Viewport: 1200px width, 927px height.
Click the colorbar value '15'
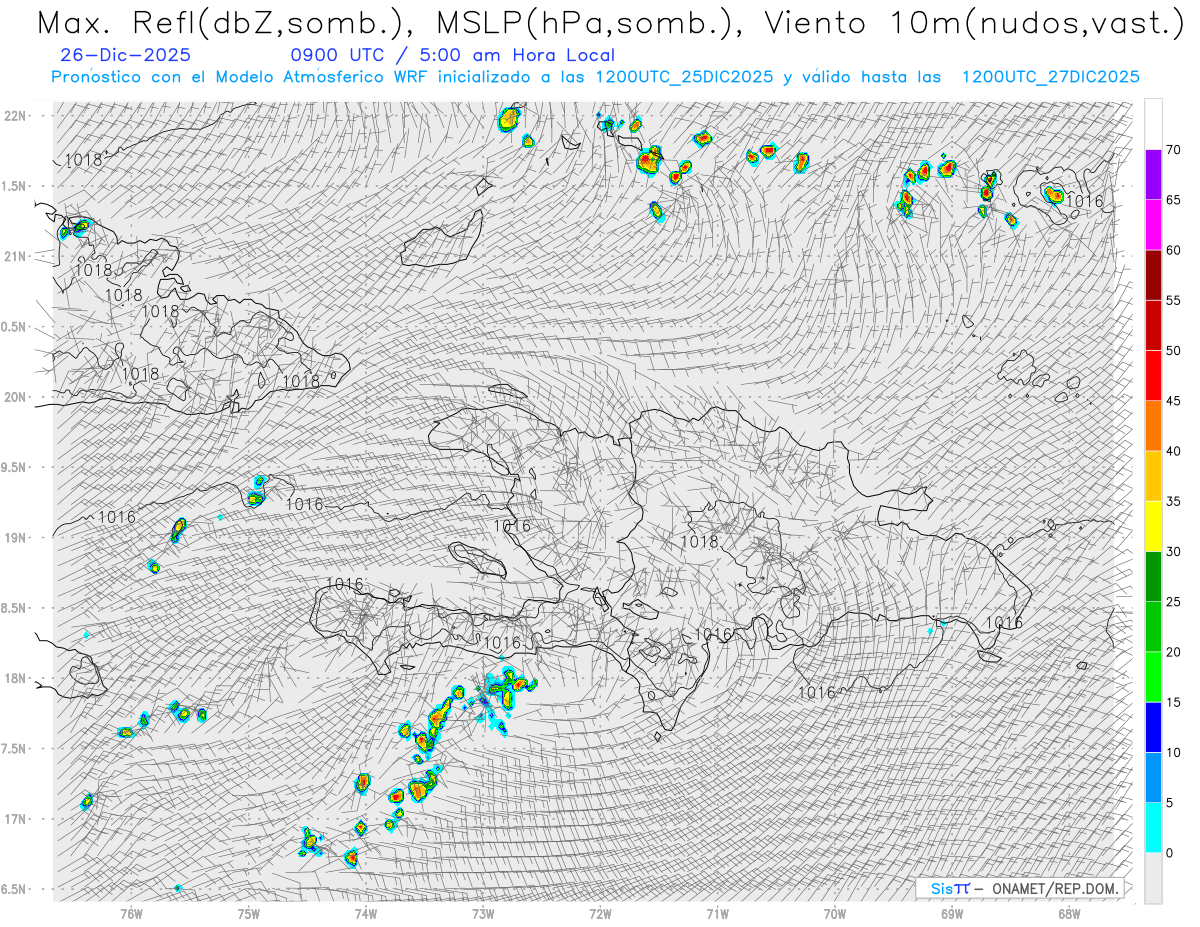tap(1173, 702)
